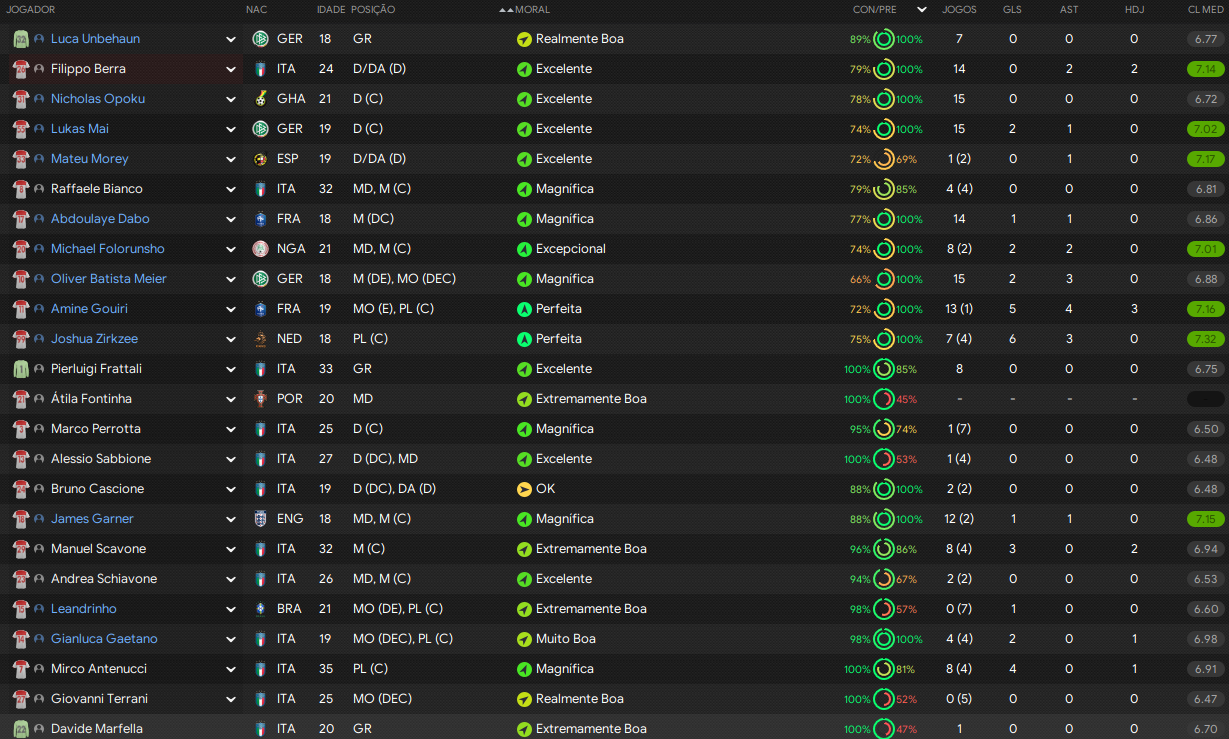Open Lukas Mai's player profile link

coord(80,129)
